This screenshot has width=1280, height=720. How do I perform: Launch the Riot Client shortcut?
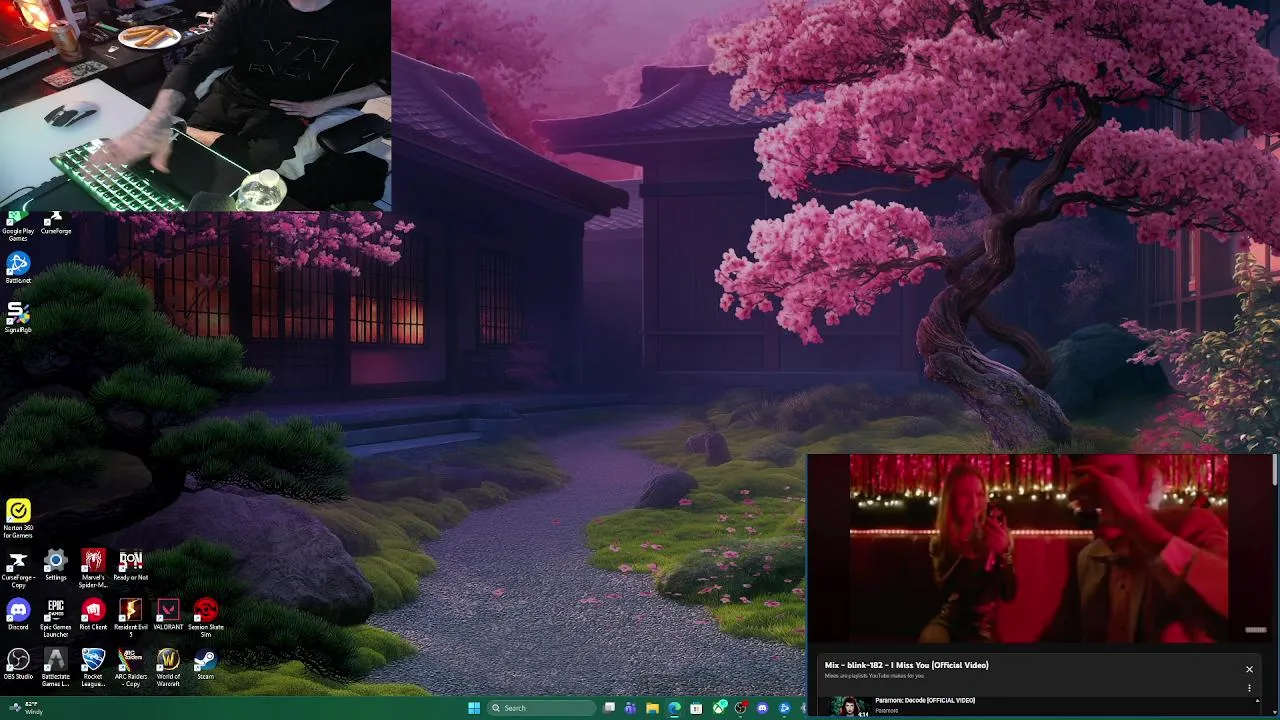(x=93, y=615)
